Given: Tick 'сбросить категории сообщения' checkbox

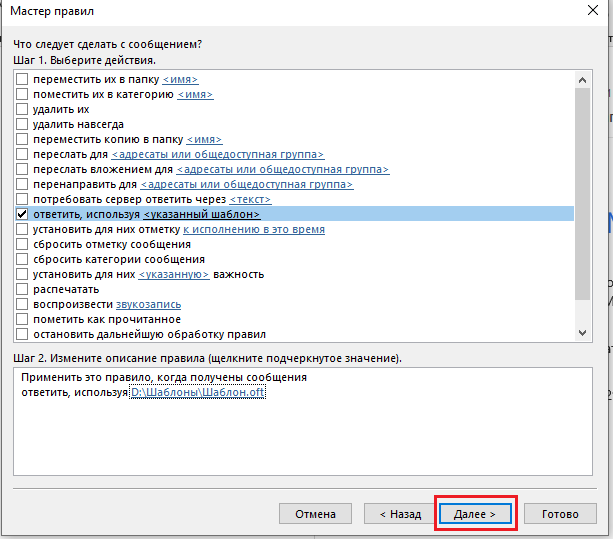Looking at the screenshot, I should coord(22,259).
